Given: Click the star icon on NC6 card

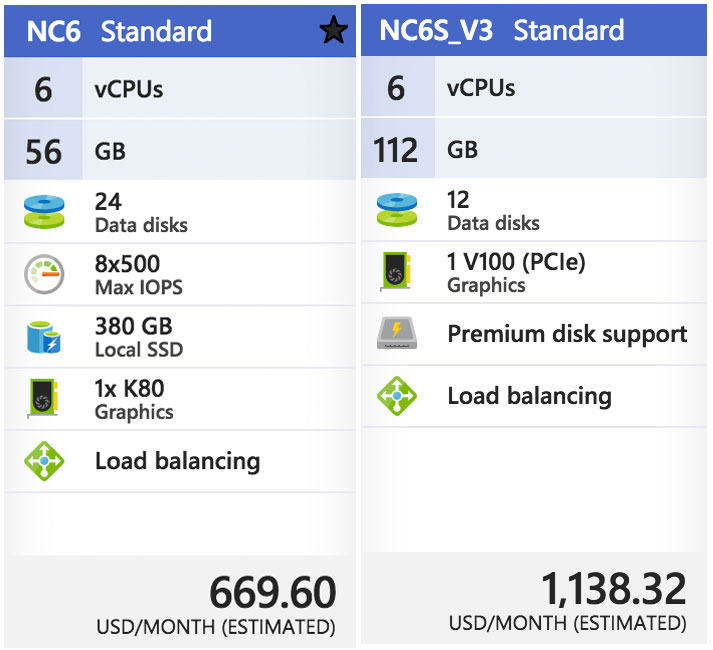Looking at the screenshot, I should coord(333,31).
